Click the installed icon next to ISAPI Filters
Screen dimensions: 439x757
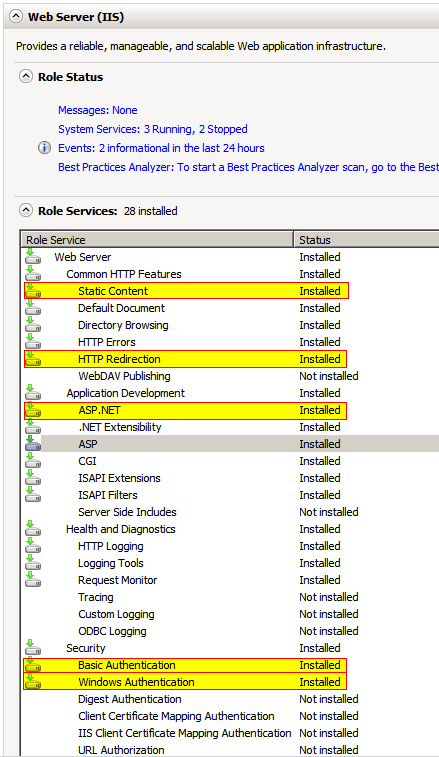(x=33, y=495)
